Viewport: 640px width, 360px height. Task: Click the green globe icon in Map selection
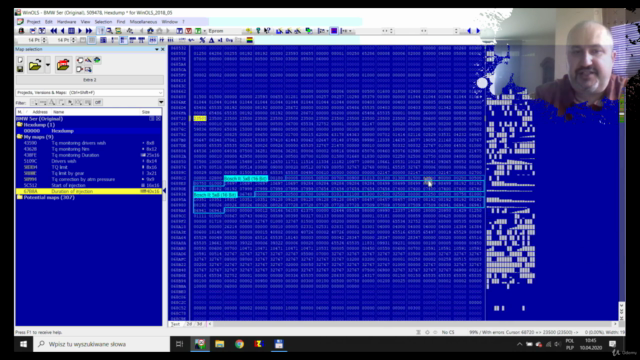point(97,60)
